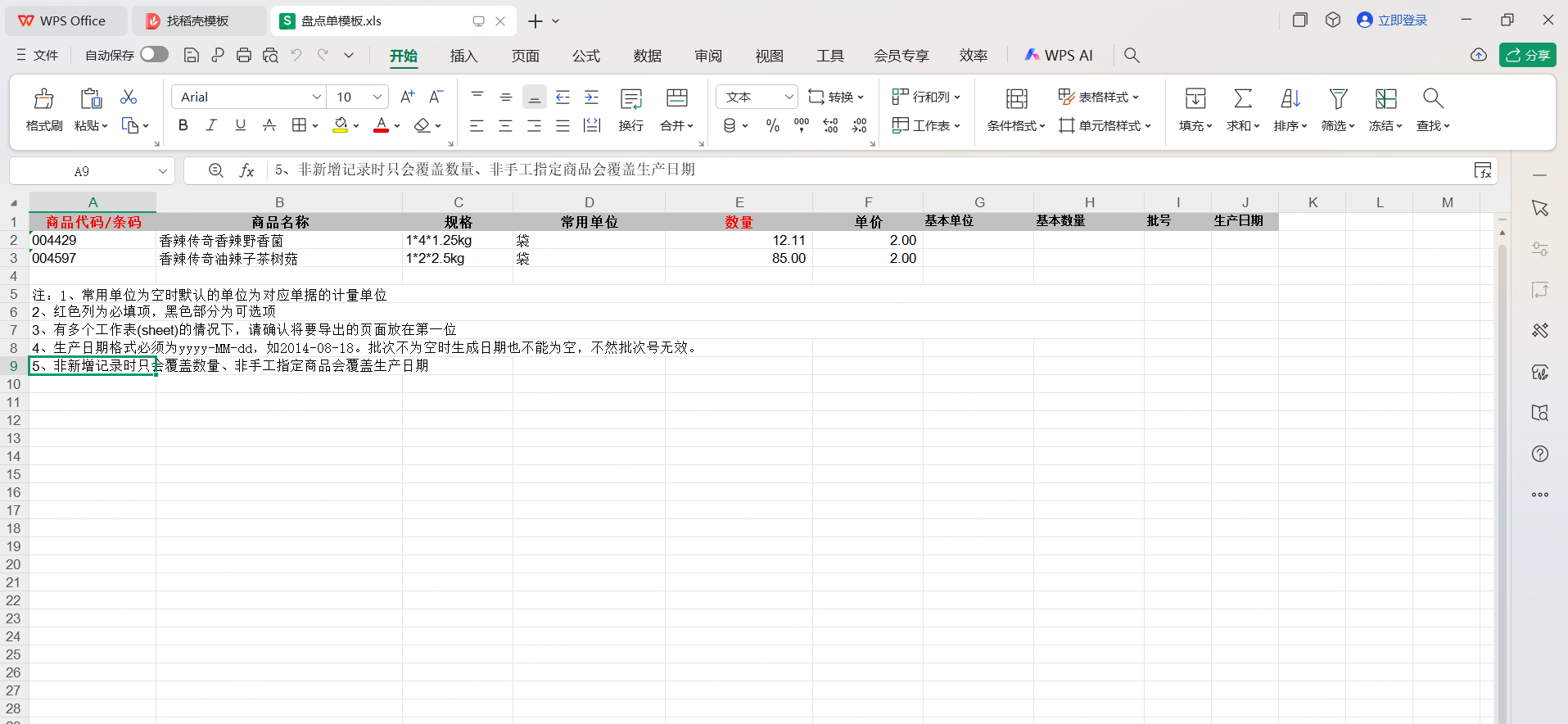Click the selection arrow icon in sidebar

(1540, 208)
